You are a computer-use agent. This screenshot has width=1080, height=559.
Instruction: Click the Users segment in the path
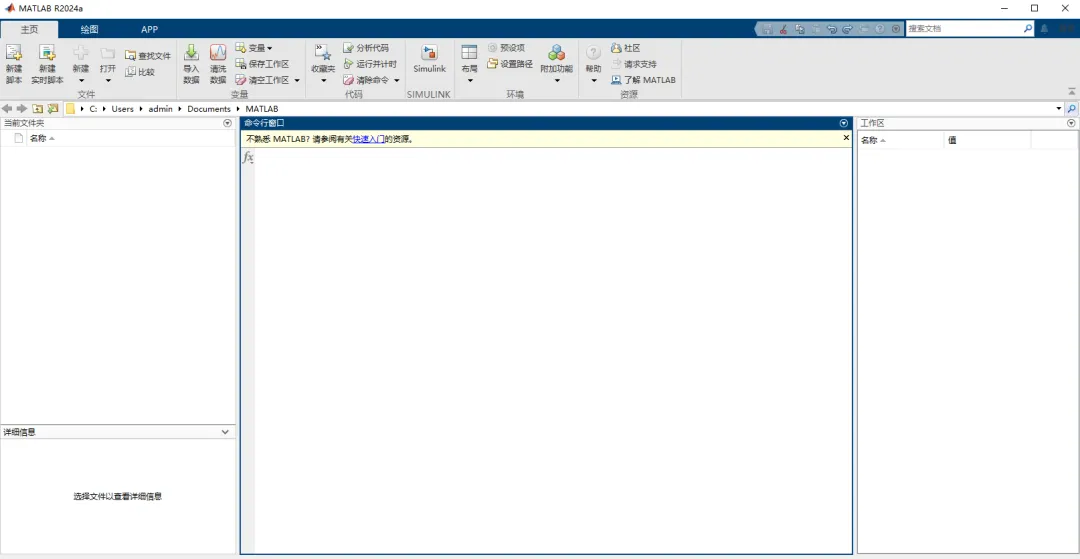pyautogui.click(x=123, y=109)
